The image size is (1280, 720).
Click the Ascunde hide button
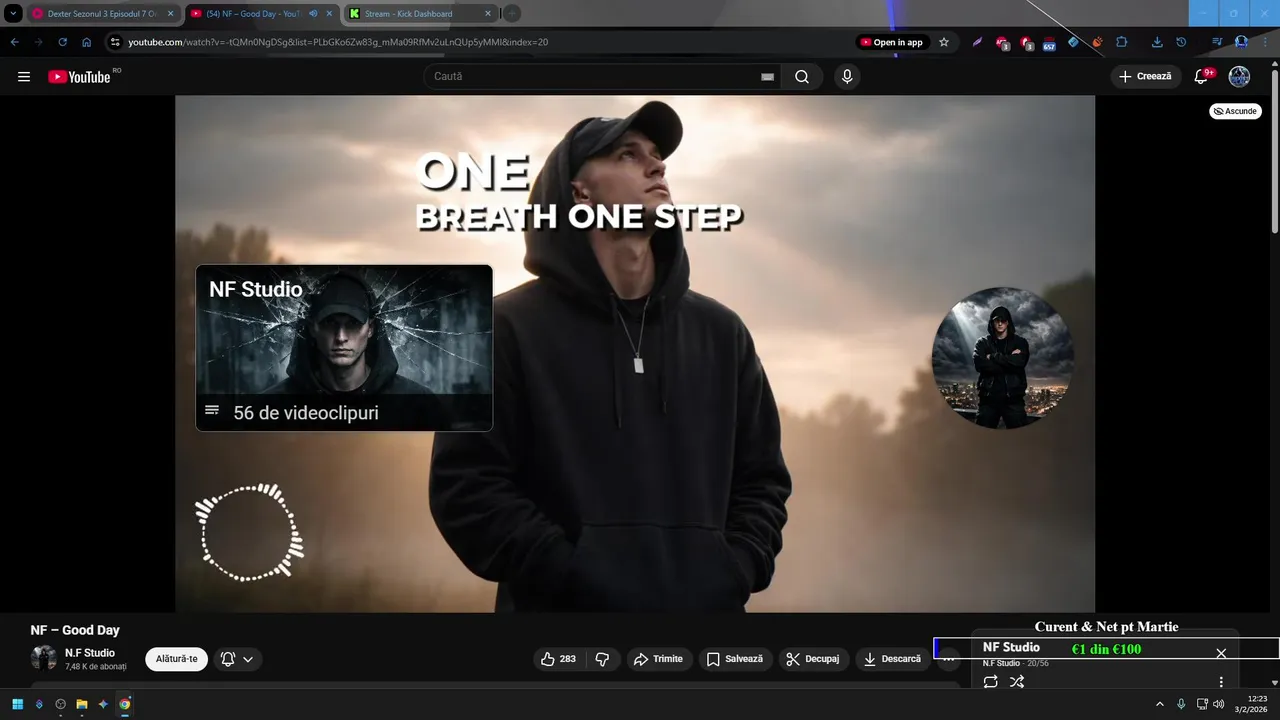click(x=1235, y=111)
